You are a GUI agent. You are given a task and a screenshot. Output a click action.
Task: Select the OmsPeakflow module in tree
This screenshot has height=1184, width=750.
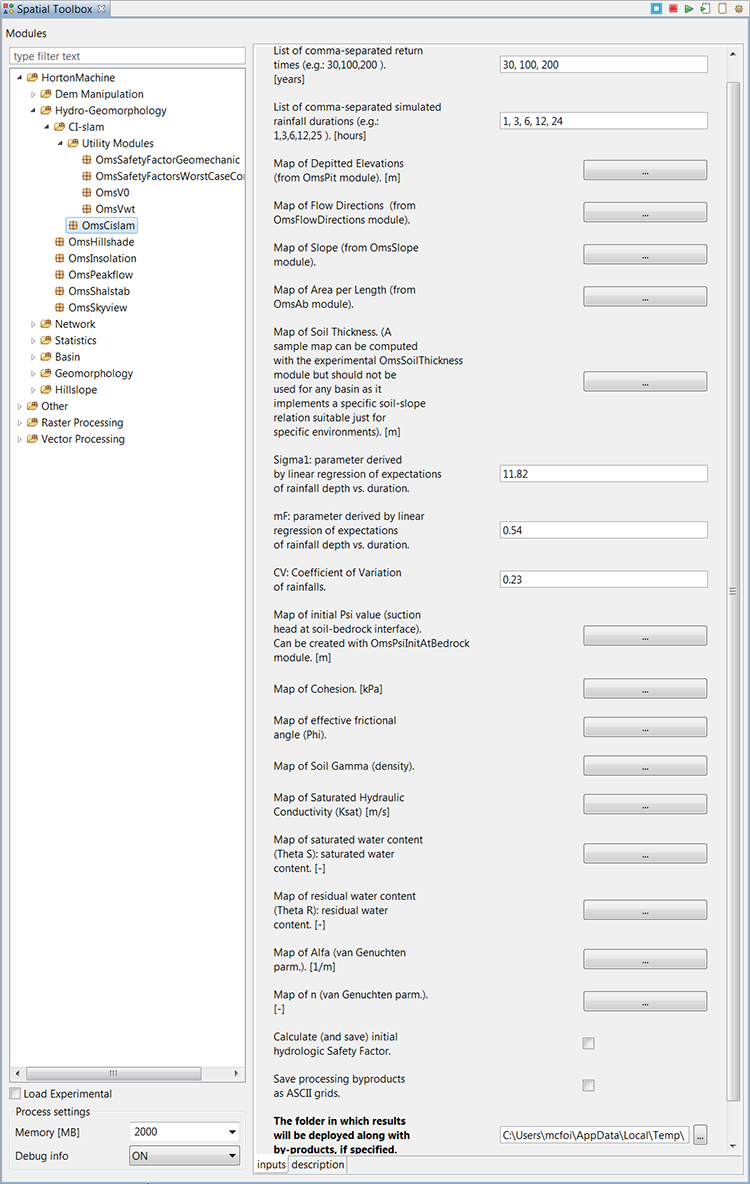[100, 275]
